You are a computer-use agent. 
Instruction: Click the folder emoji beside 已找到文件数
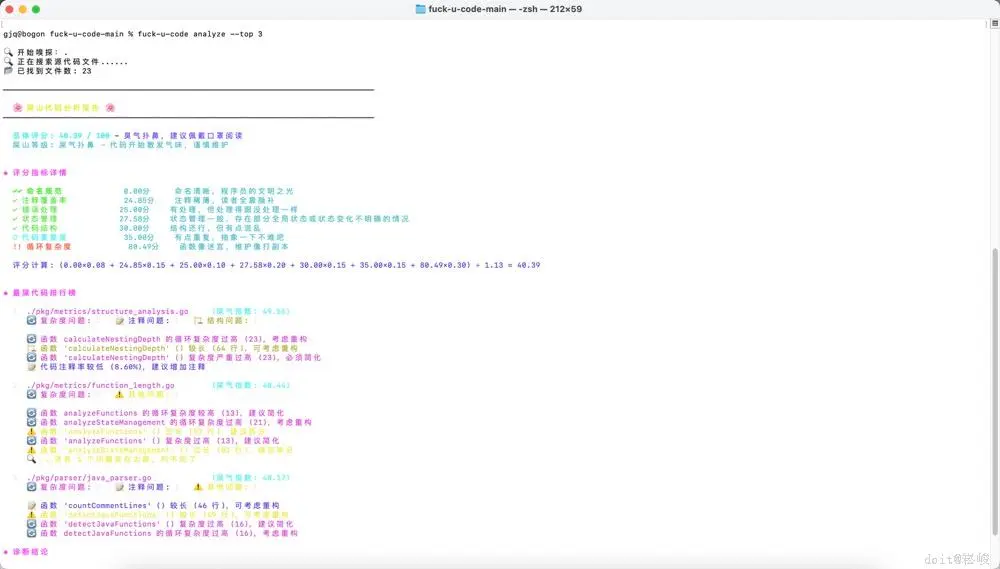point(8,71)
